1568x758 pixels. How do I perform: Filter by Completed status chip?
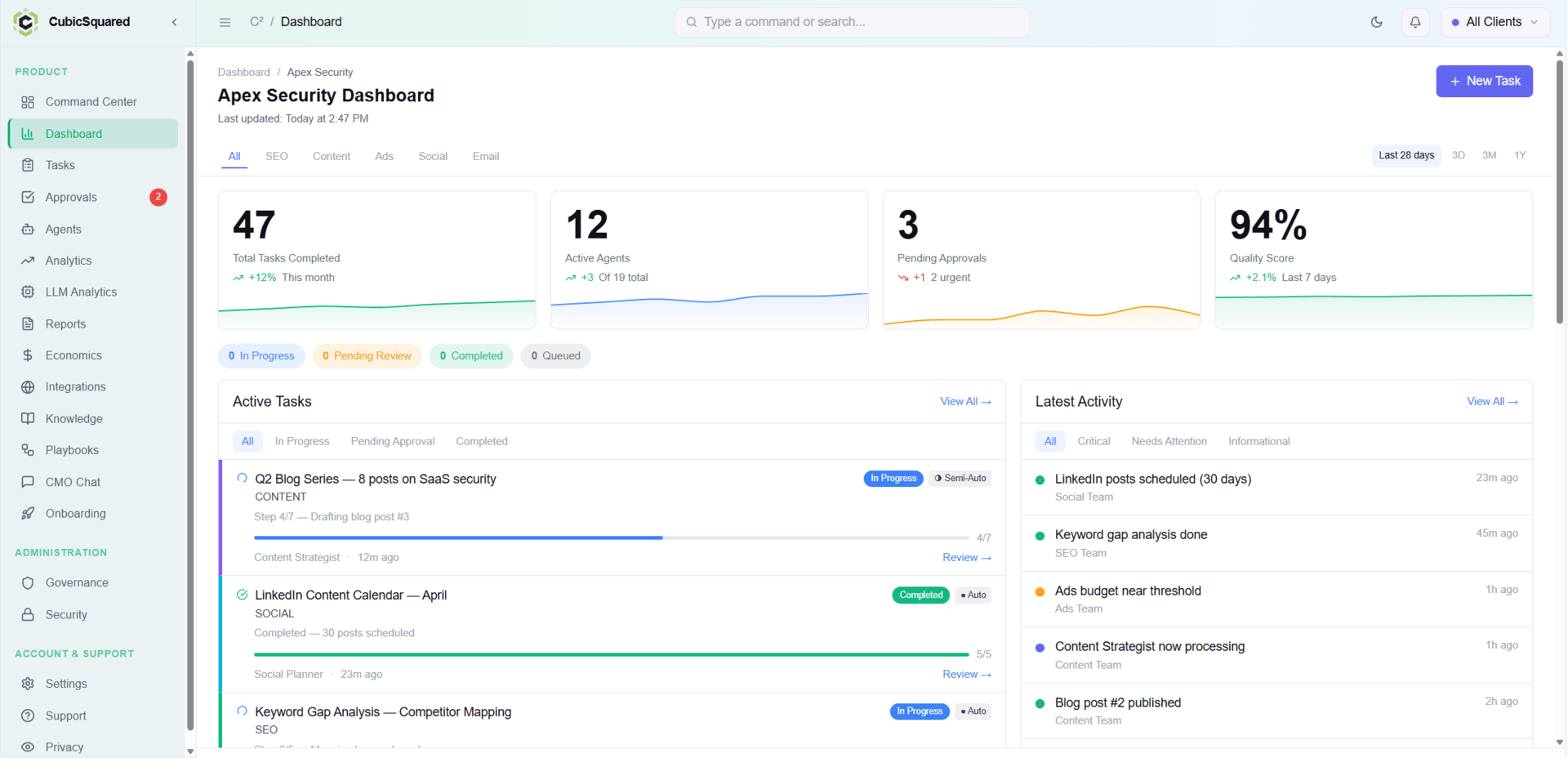click(x=471, y=356)
